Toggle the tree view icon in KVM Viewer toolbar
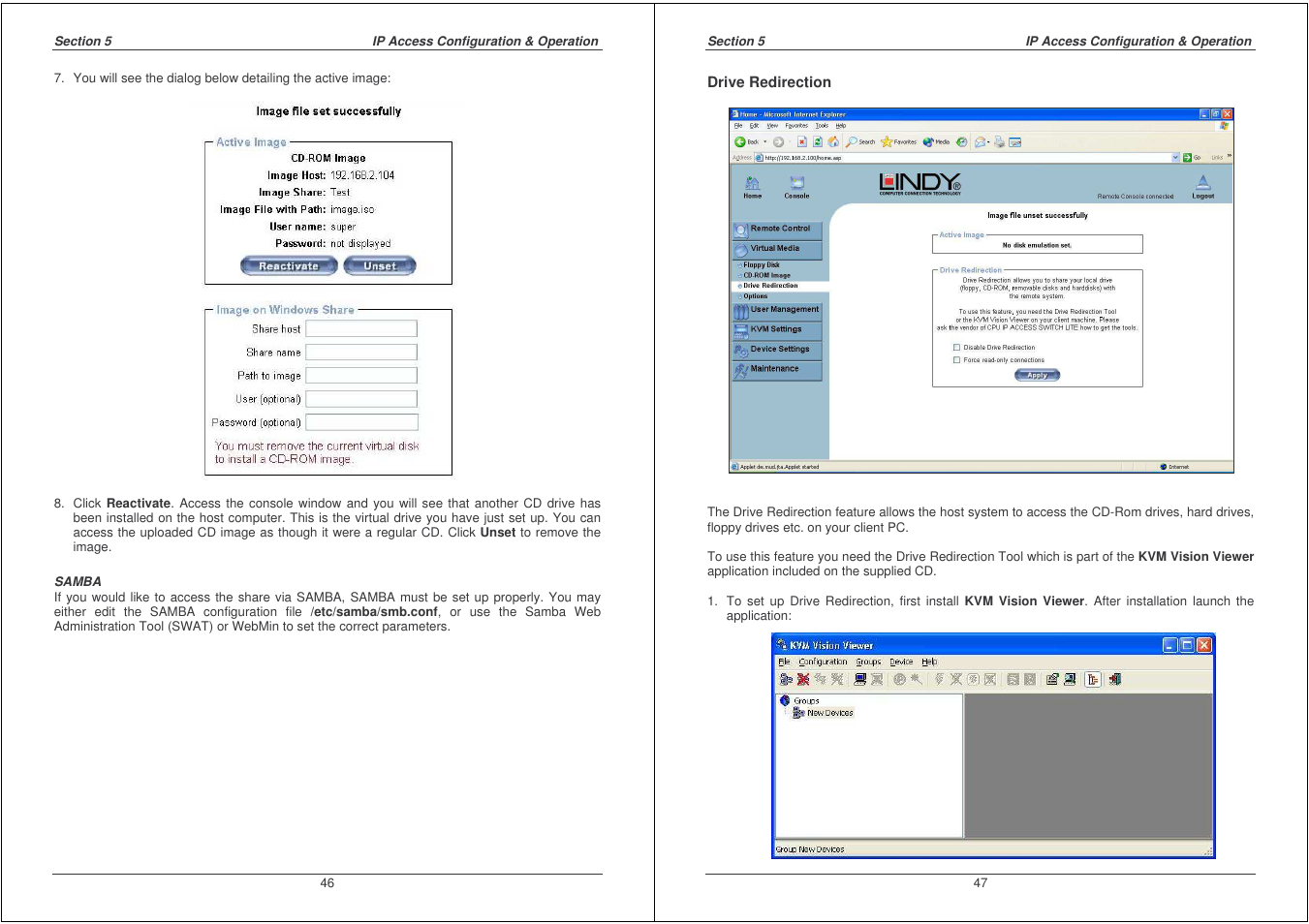Viewport: 1309px width, 924px height. tap(1093, 679)
